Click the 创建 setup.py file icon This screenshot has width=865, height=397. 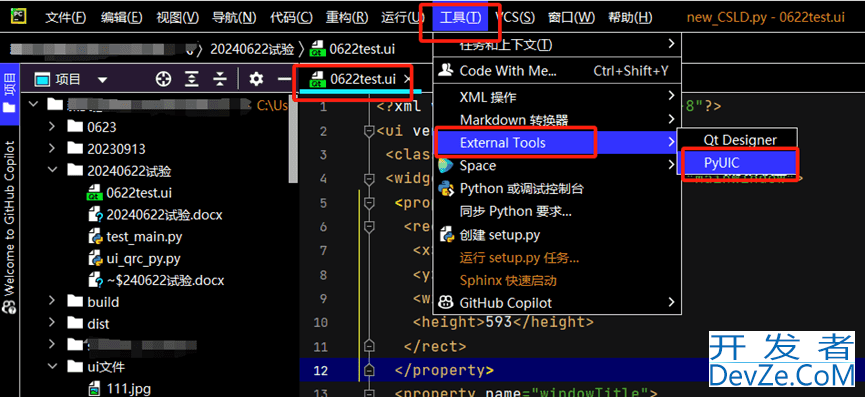pos(446,235)
